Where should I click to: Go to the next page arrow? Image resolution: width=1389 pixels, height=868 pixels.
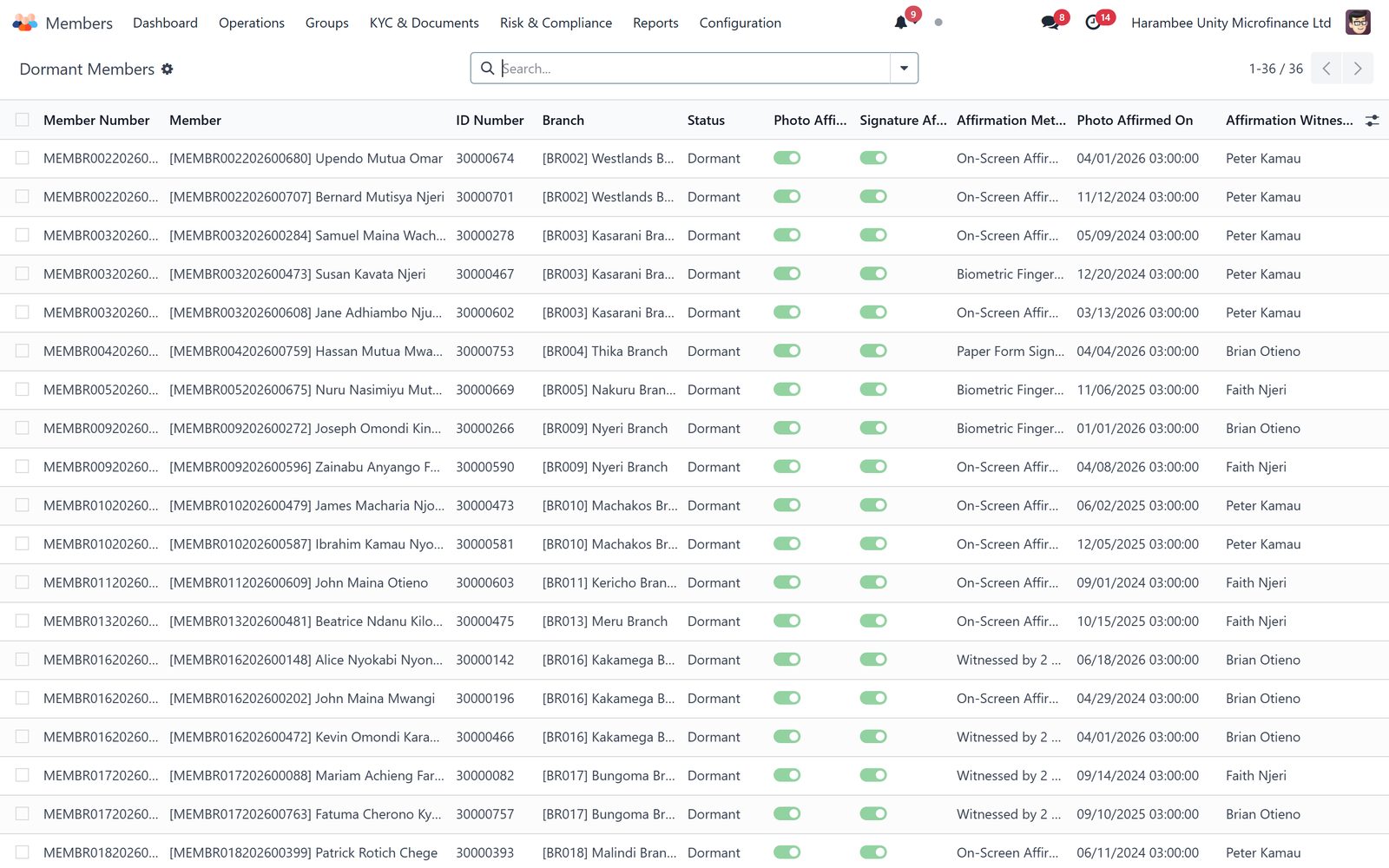[x=1358, y=69]
